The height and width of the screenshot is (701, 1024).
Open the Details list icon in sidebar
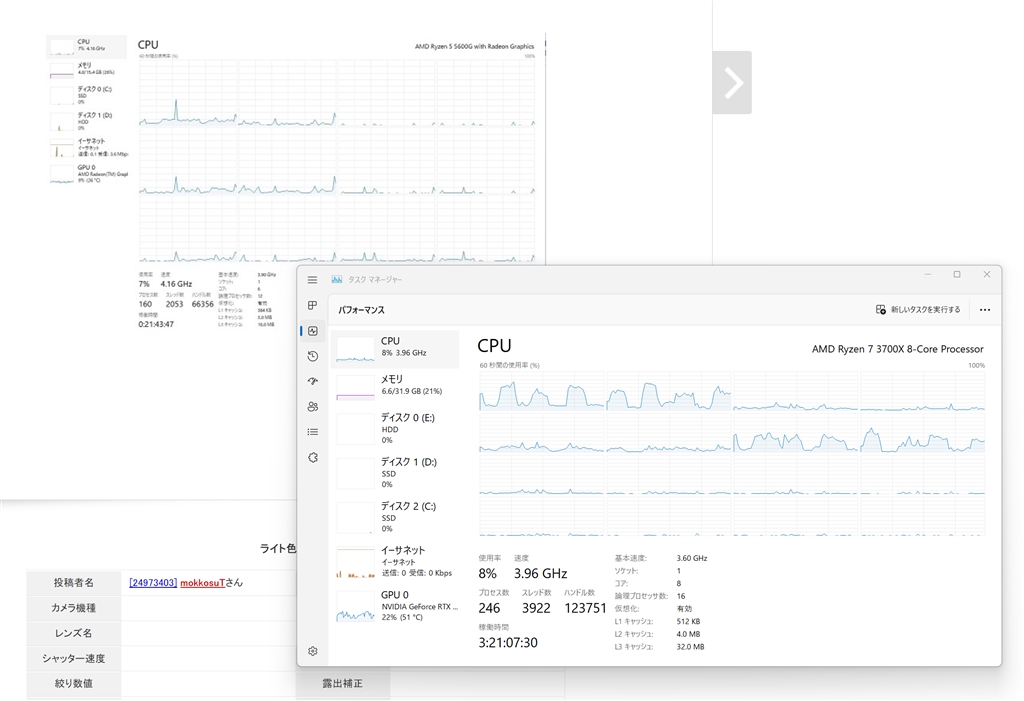[x=313, y=432]
